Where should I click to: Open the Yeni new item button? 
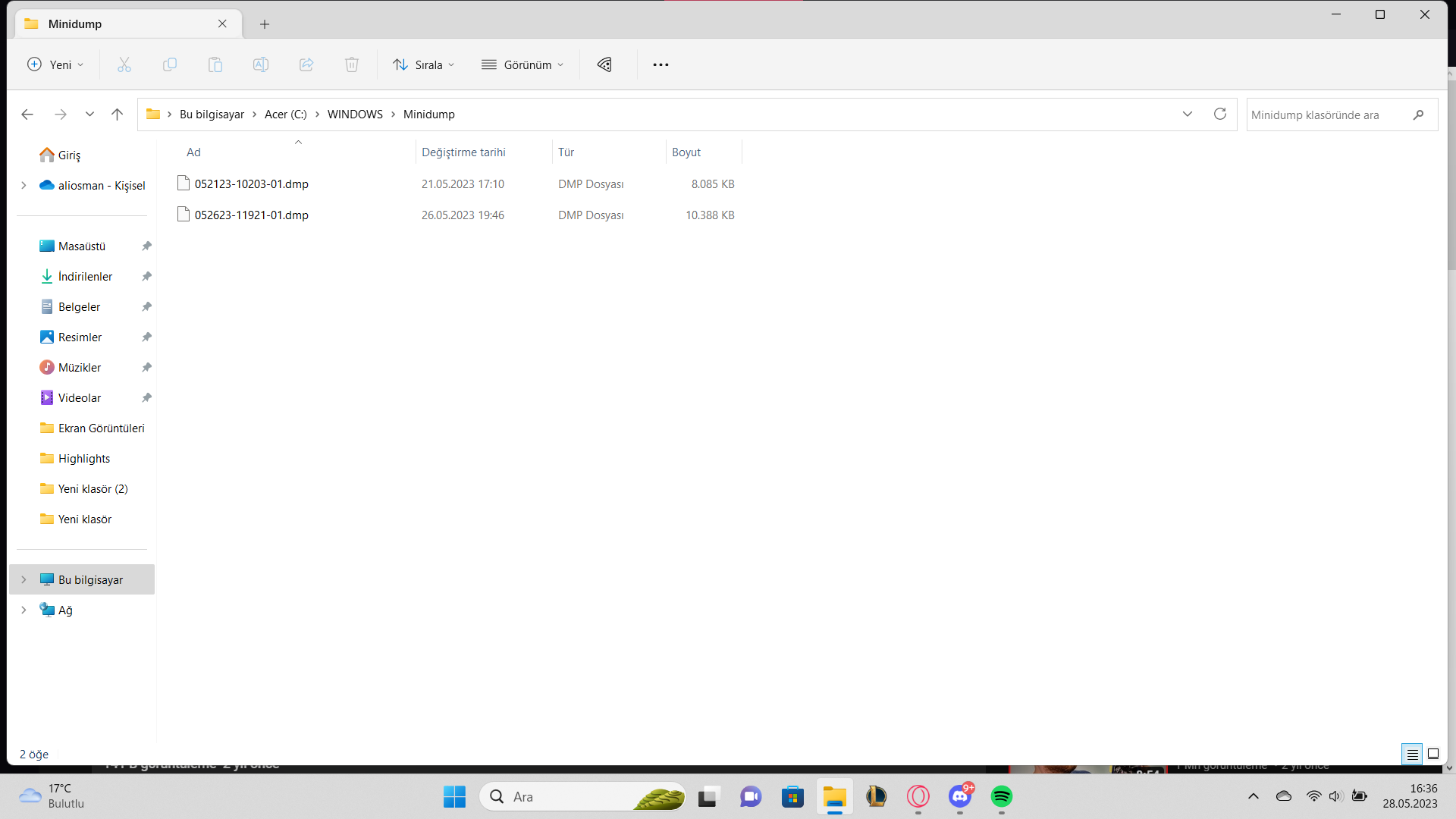tap(55, 64)
